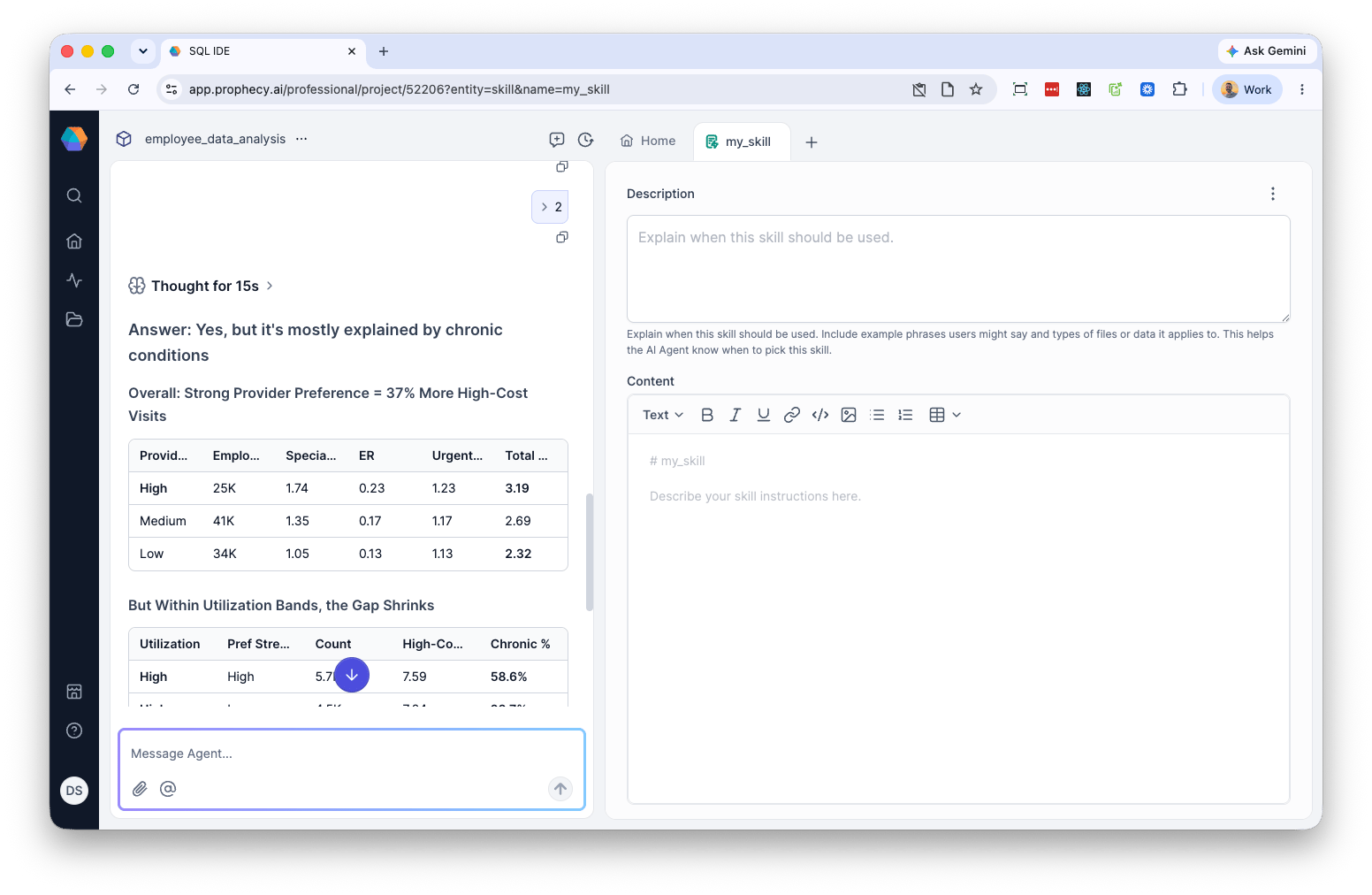Viewport: 1372px width, 895px height.
Task: Mention an entity with the @ icon
Action: [x=168, y=789]
